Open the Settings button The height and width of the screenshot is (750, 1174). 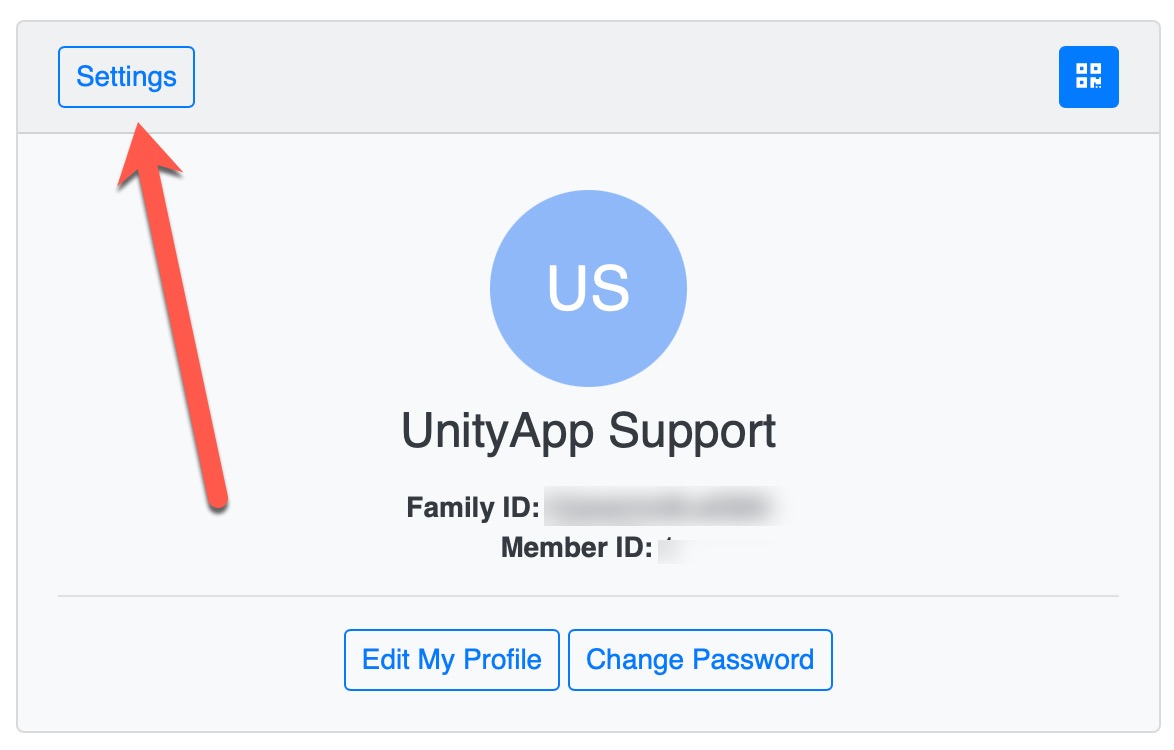(x=127, y=77)
